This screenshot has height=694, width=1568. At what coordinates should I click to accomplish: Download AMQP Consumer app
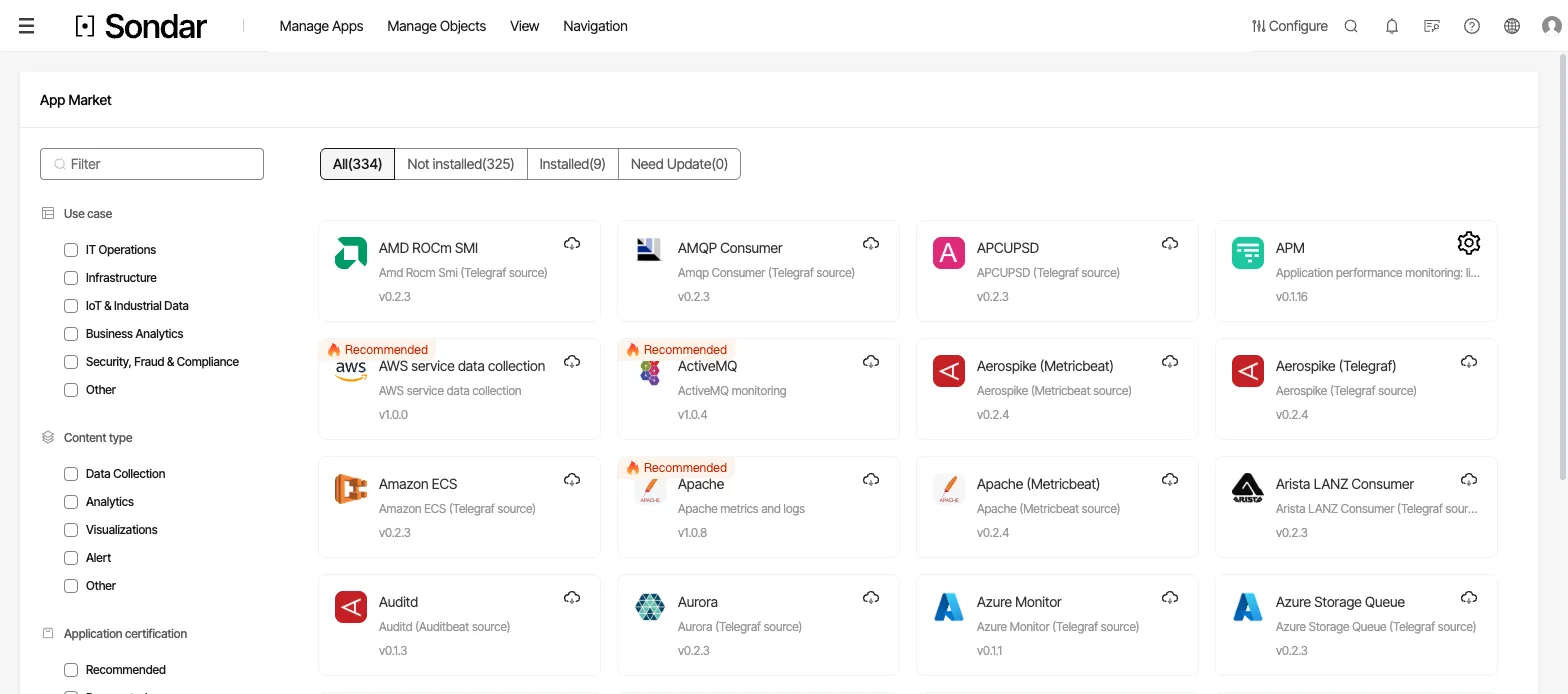pos(871,244)
